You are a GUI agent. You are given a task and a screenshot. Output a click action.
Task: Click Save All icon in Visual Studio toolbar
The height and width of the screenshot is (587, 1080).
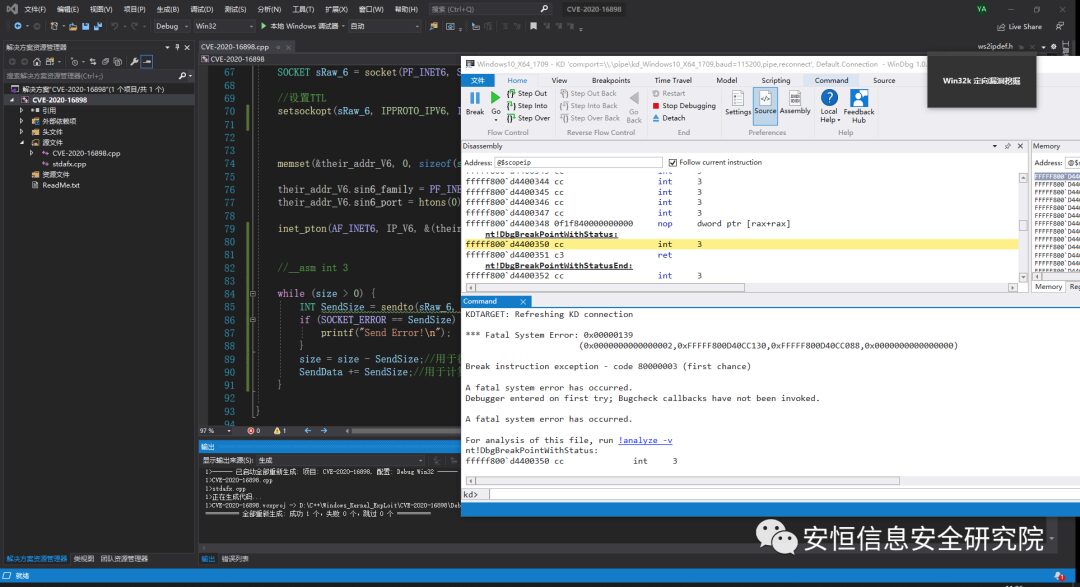pyautogui.click(x=97, y=26)
